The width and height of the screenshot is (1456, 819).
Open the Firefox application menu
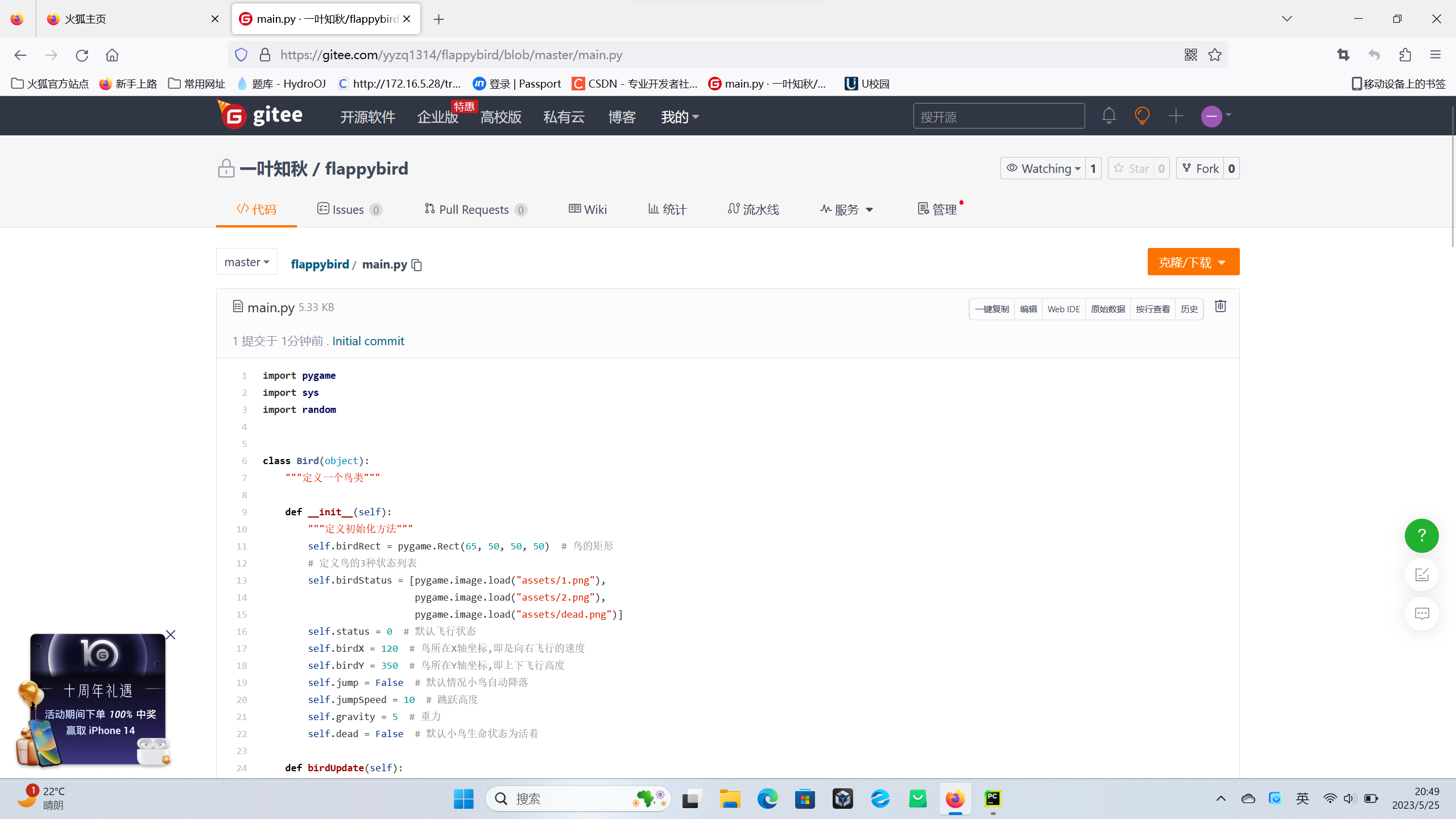1436,55
